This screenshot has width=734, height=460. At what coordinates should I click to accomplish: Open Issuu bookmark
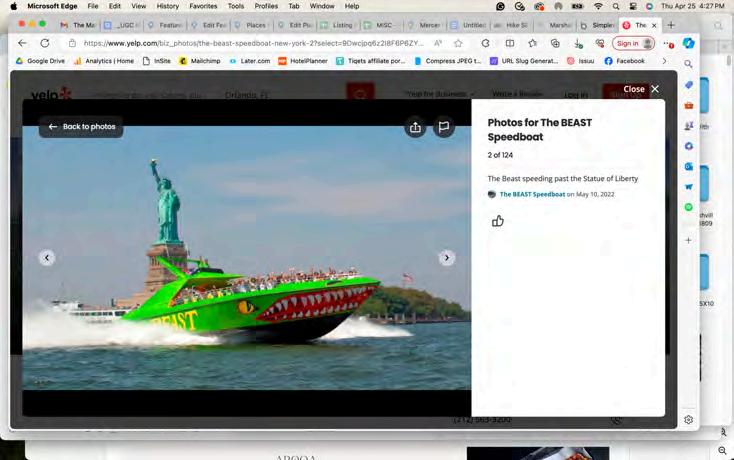(580, 61)
